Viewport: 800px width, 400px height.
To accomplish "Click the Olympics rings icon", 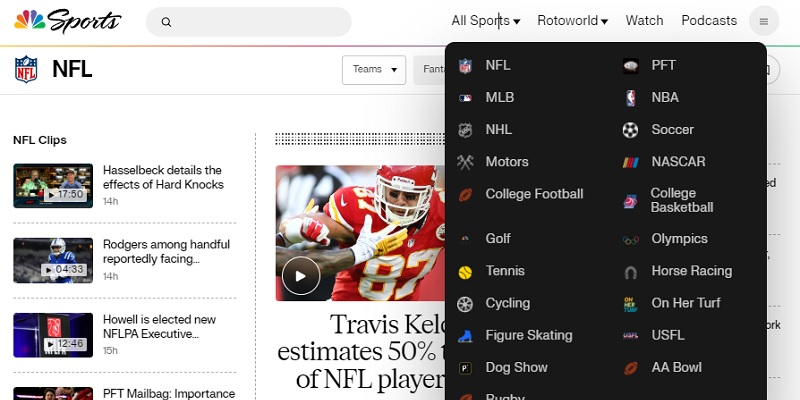I will pos(631,240).
